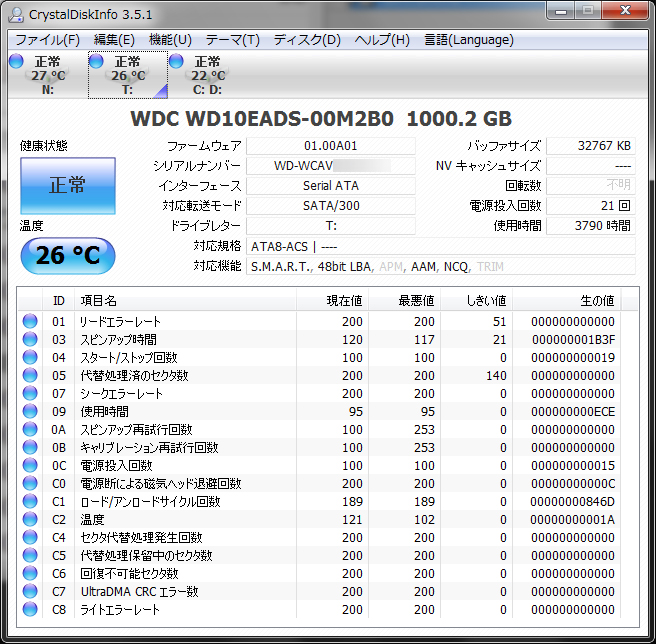Click the ID column header
Viewport: 656px width, 644px height.
(59, 300)
